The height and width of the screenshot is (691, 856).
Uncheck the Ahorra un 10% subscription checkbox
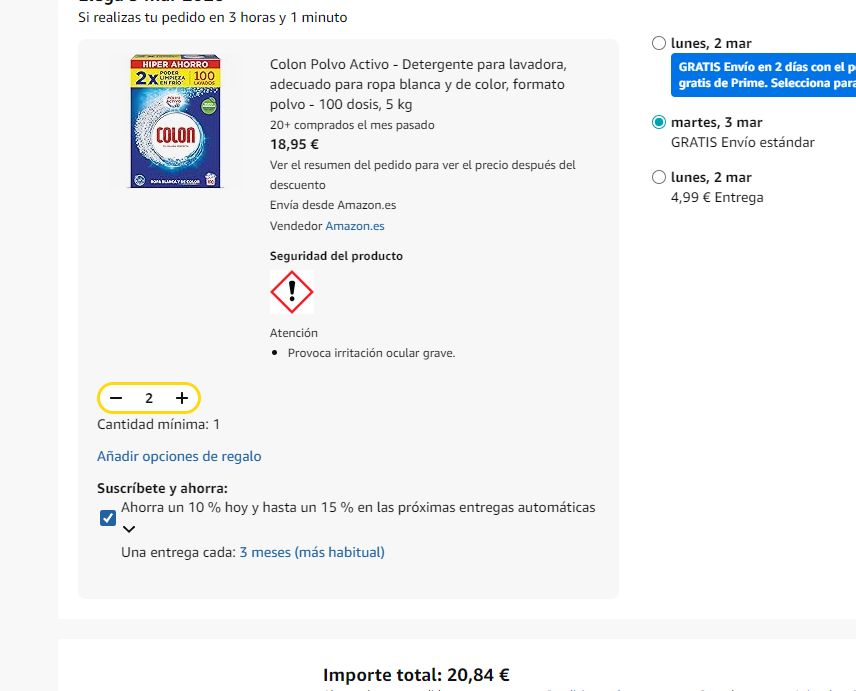pos(106,517)
